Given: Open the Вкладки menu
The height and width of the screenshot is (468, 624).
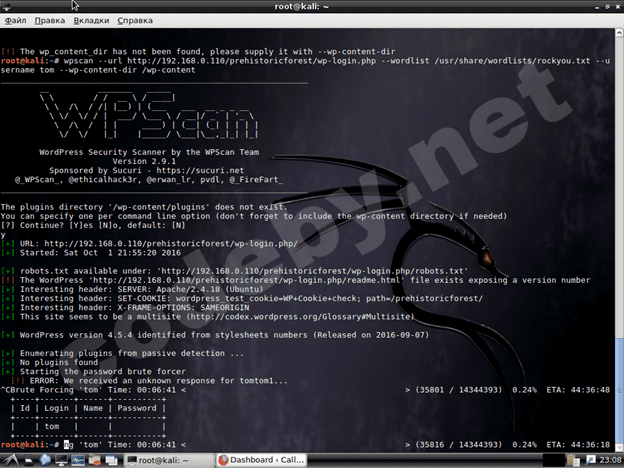Looking at the screenshot, I should 91,20.
